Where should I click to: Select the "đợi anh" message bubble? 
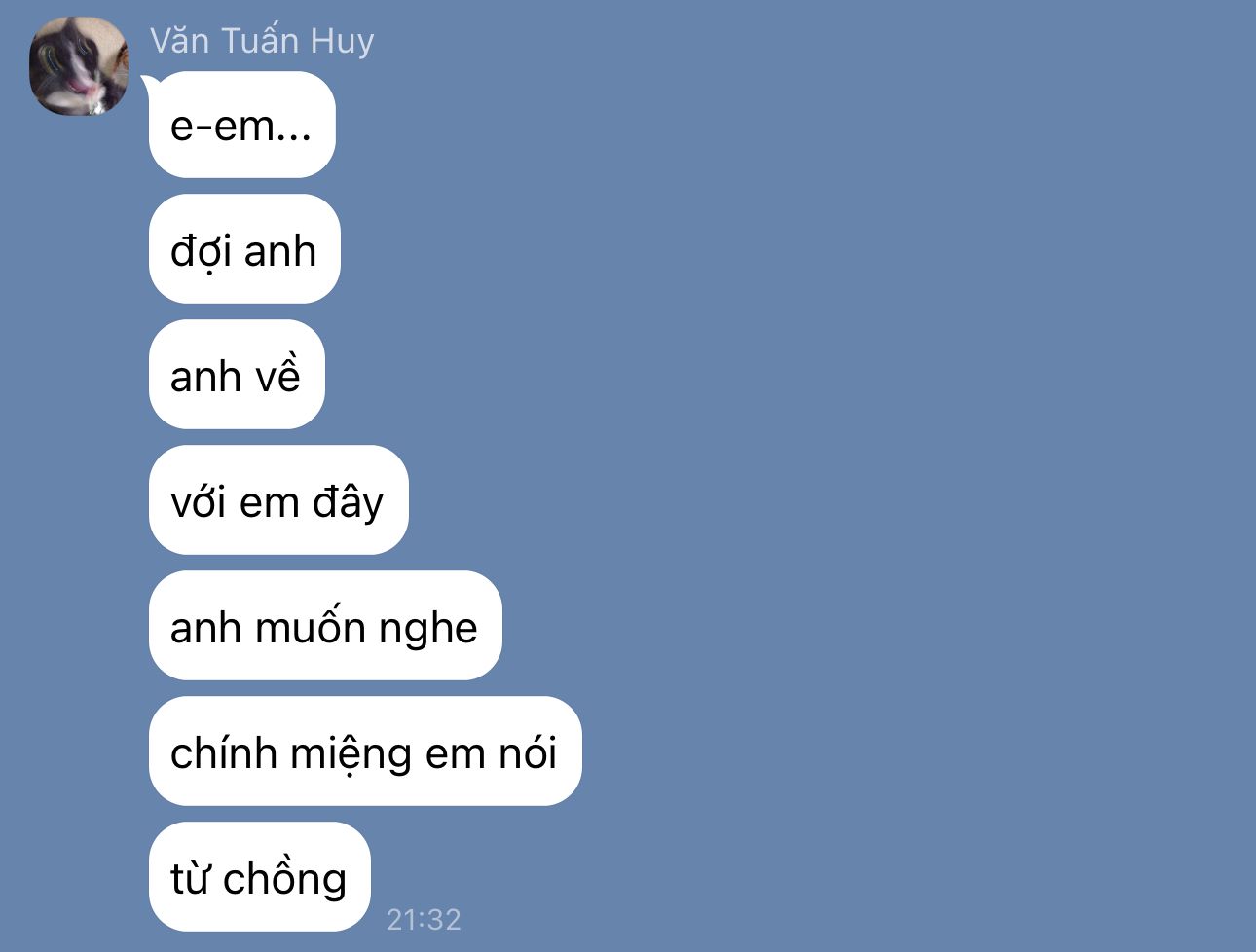(244, 249)
